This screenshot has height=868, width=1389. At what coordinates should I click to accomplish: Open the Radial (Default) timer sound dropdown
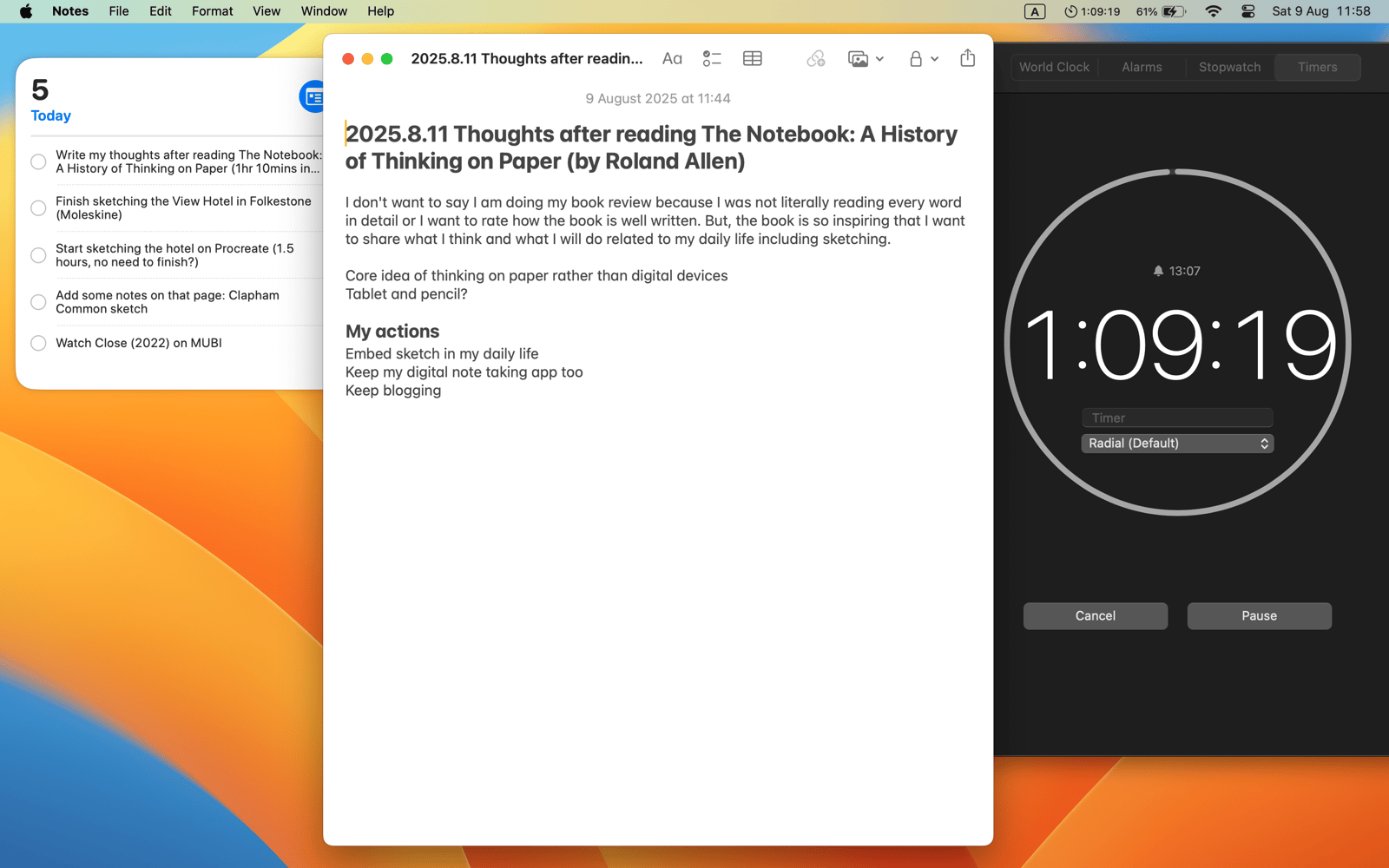[x=1177, y=444]
